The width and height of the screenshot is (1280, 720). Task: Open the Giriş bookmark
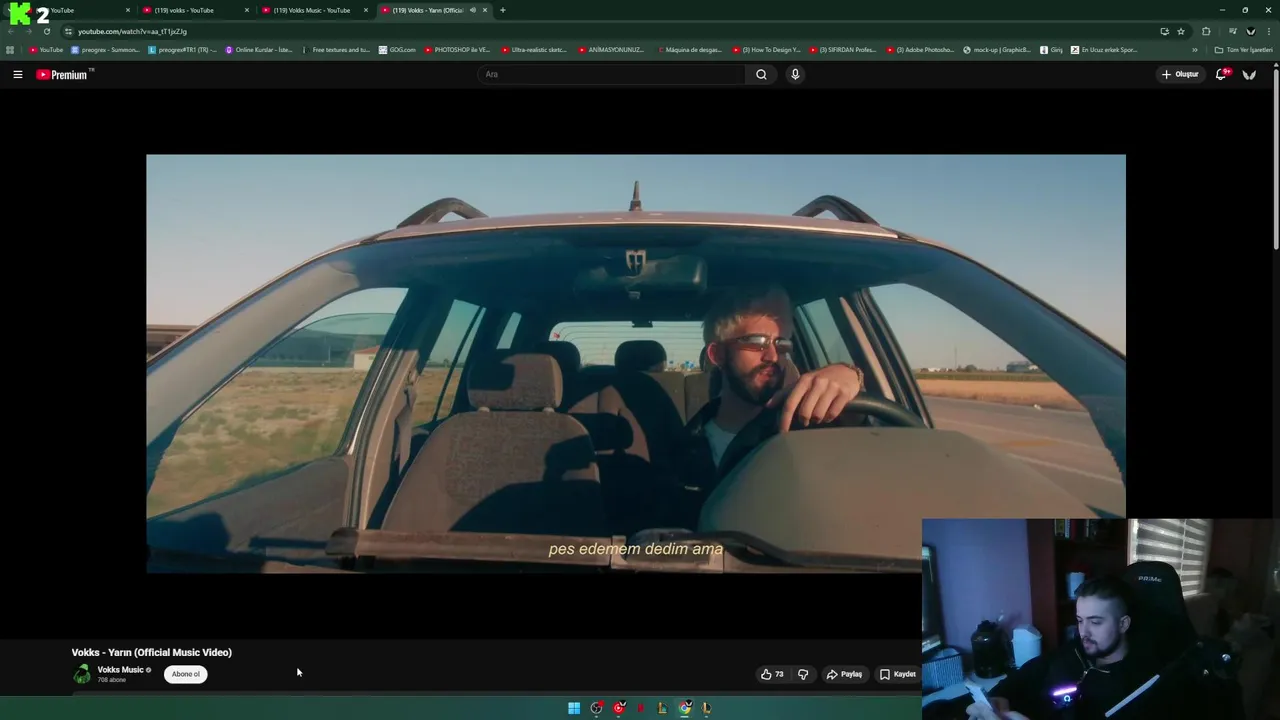coord(1051,50)
